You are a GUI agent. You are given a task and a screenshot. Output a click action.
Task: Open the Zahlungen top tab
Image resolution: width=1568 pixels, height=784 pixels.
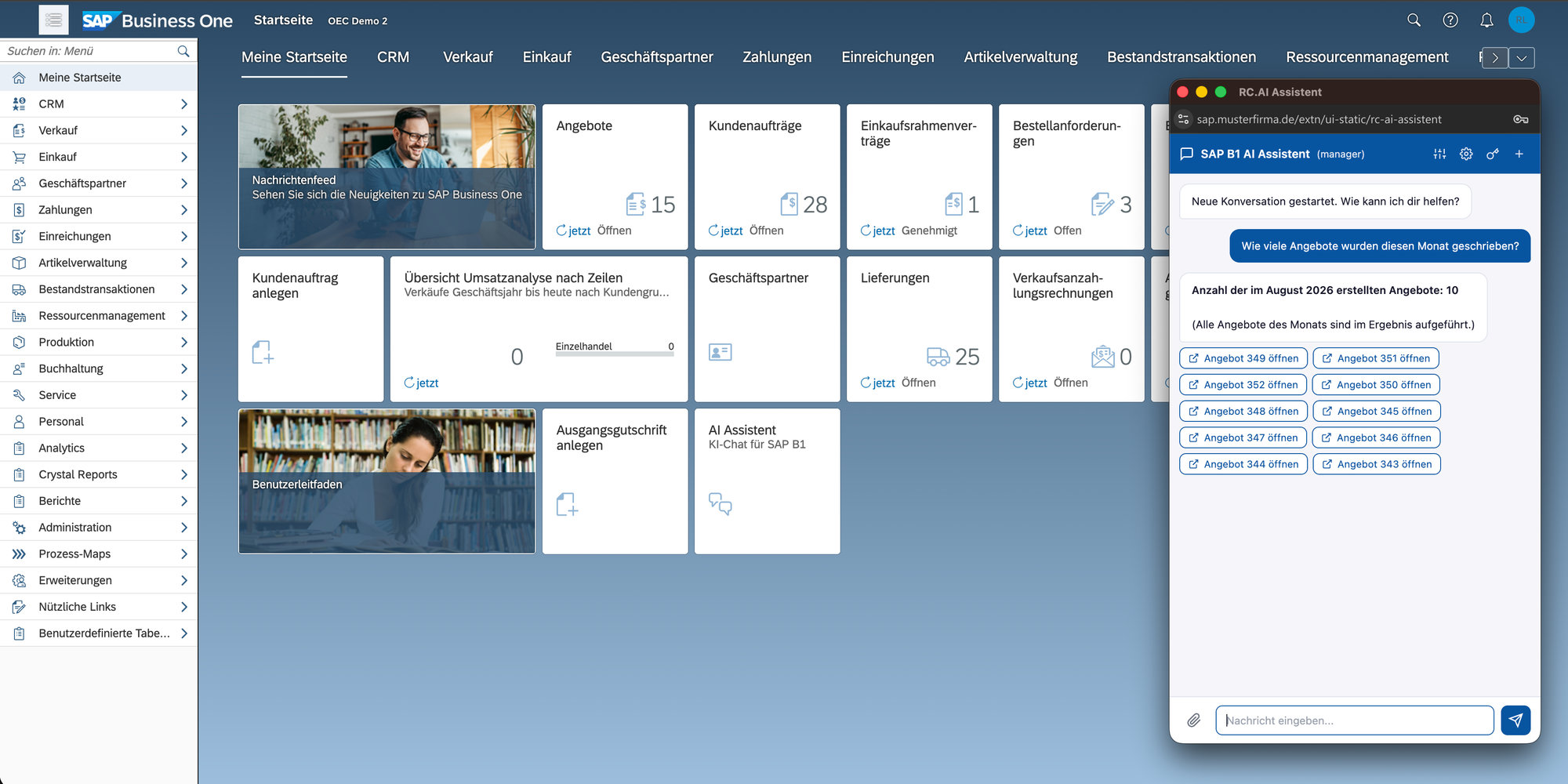point(777,57)
